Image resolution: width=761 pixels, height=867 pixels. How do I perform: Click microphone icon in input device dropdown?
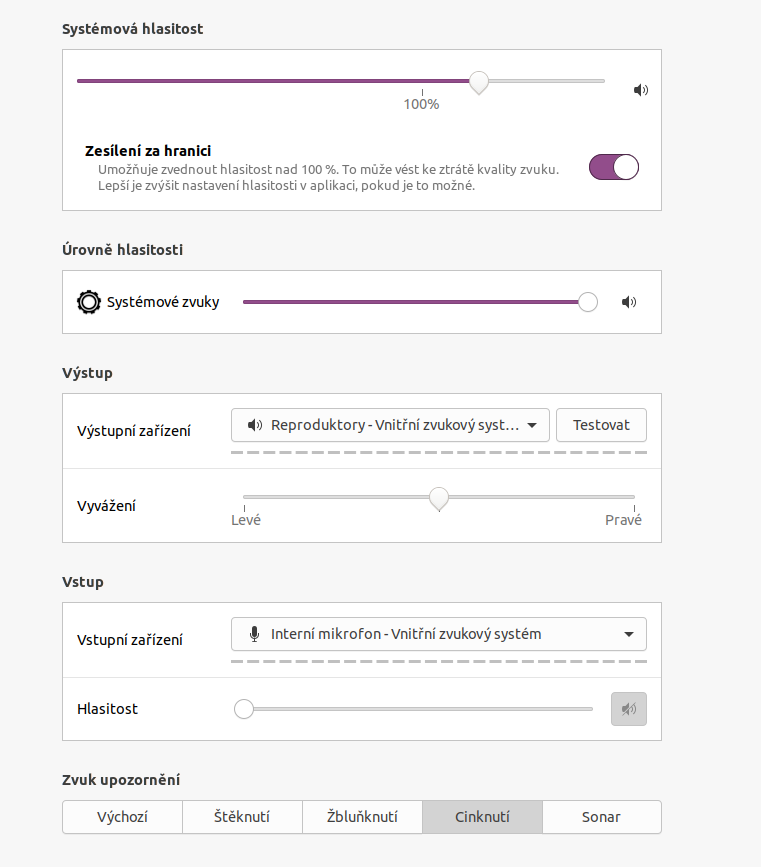coord(255,634)
